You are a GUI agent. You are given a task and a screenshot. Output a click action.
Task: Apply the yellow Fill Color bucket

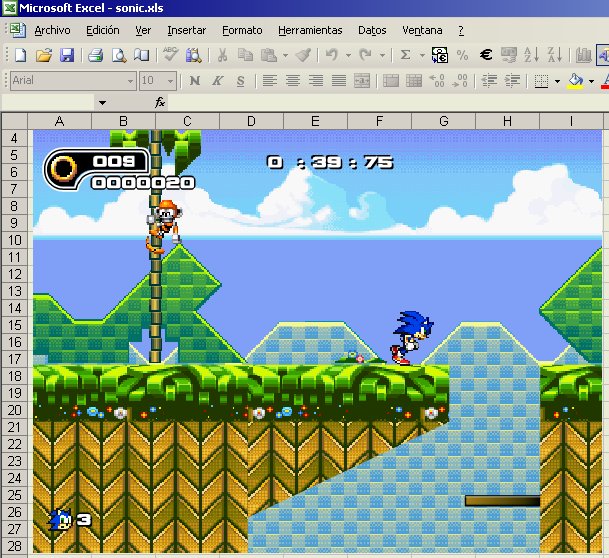tap(576, 81)
